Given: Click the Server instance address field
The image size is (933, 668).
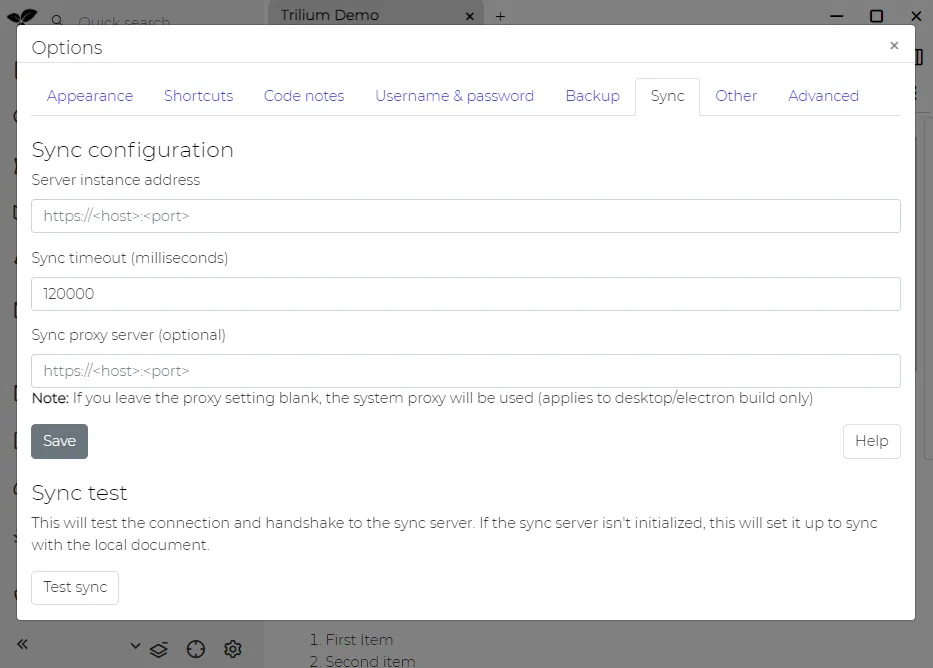Looking at the screenshot, I should (x=466, y=216).
